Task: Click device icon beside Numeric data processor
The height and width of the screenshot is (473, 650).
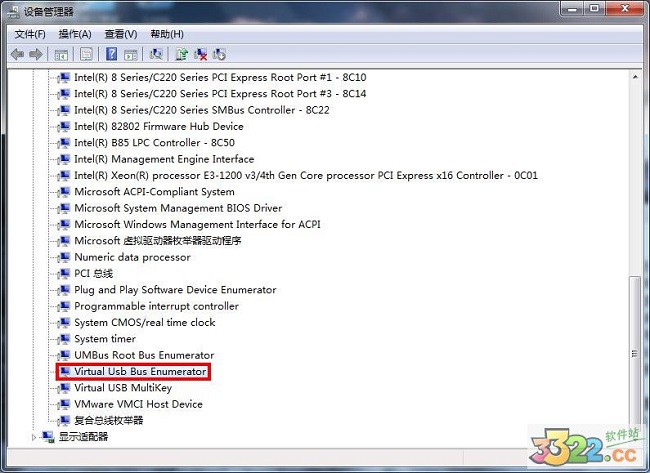Action: [x=64, y=257]
